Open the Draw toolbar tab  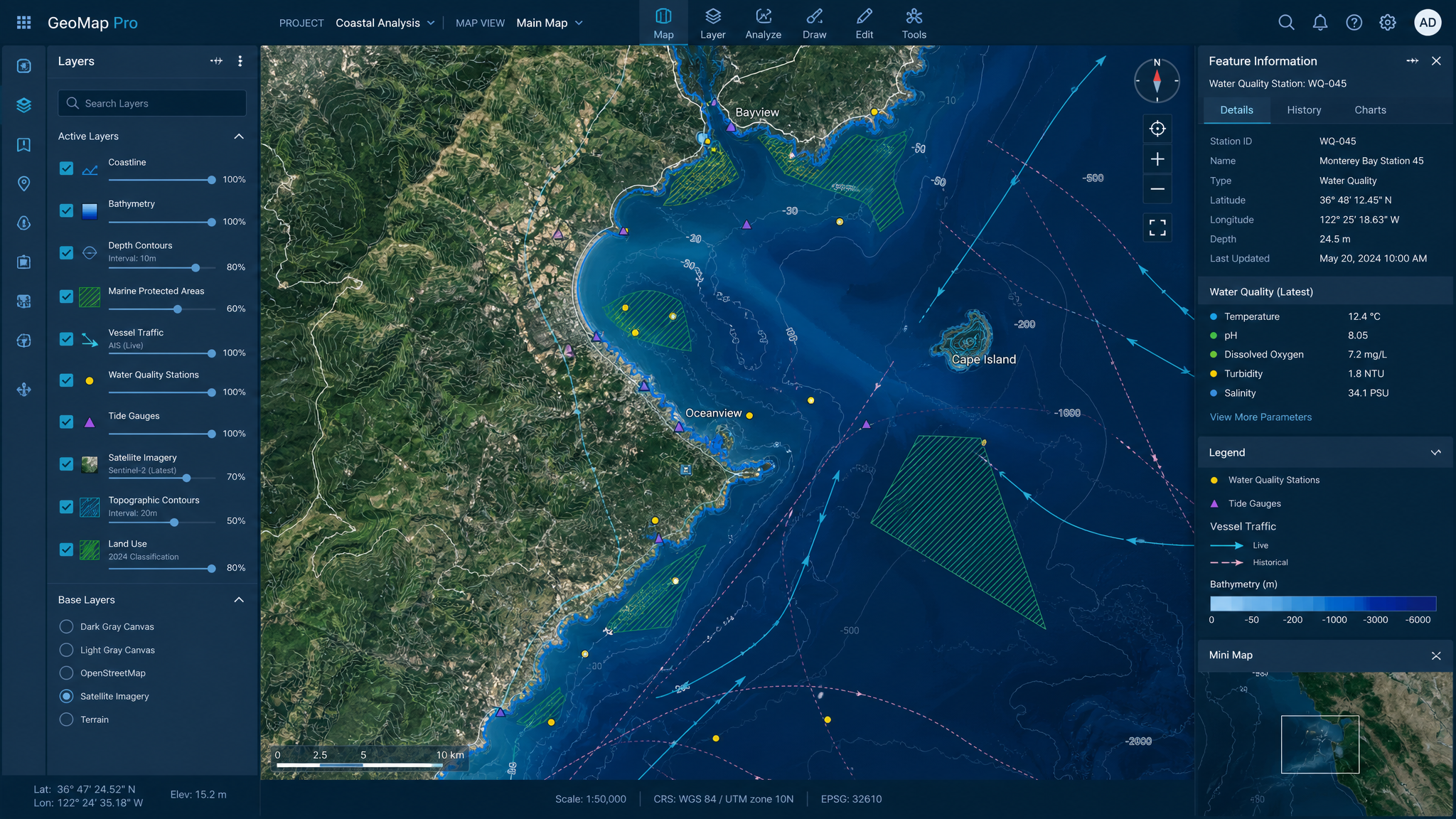coord(815,23)
